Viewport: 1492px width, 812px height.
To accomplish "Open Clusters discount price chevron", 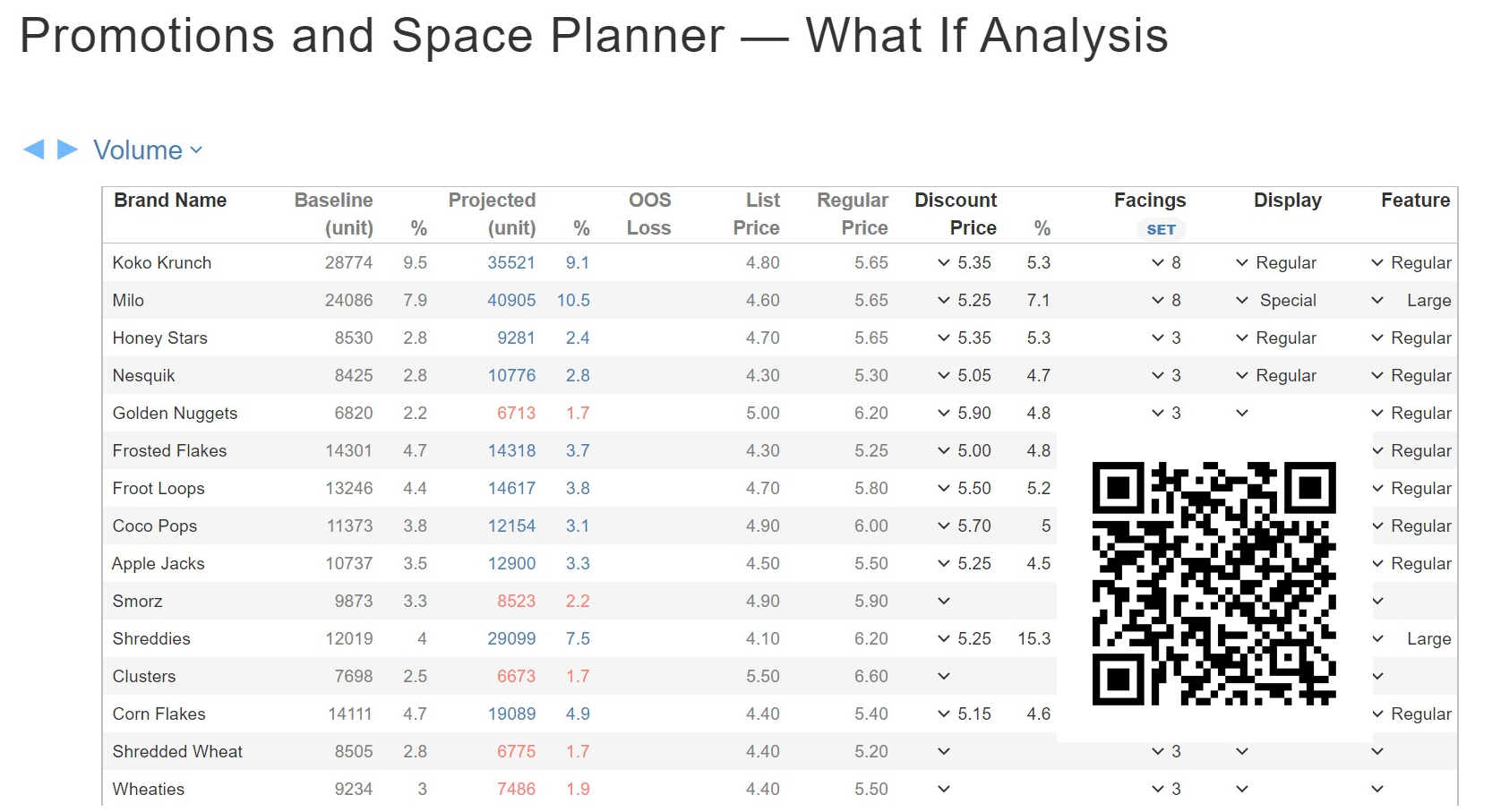I will [x=944, y=676].
